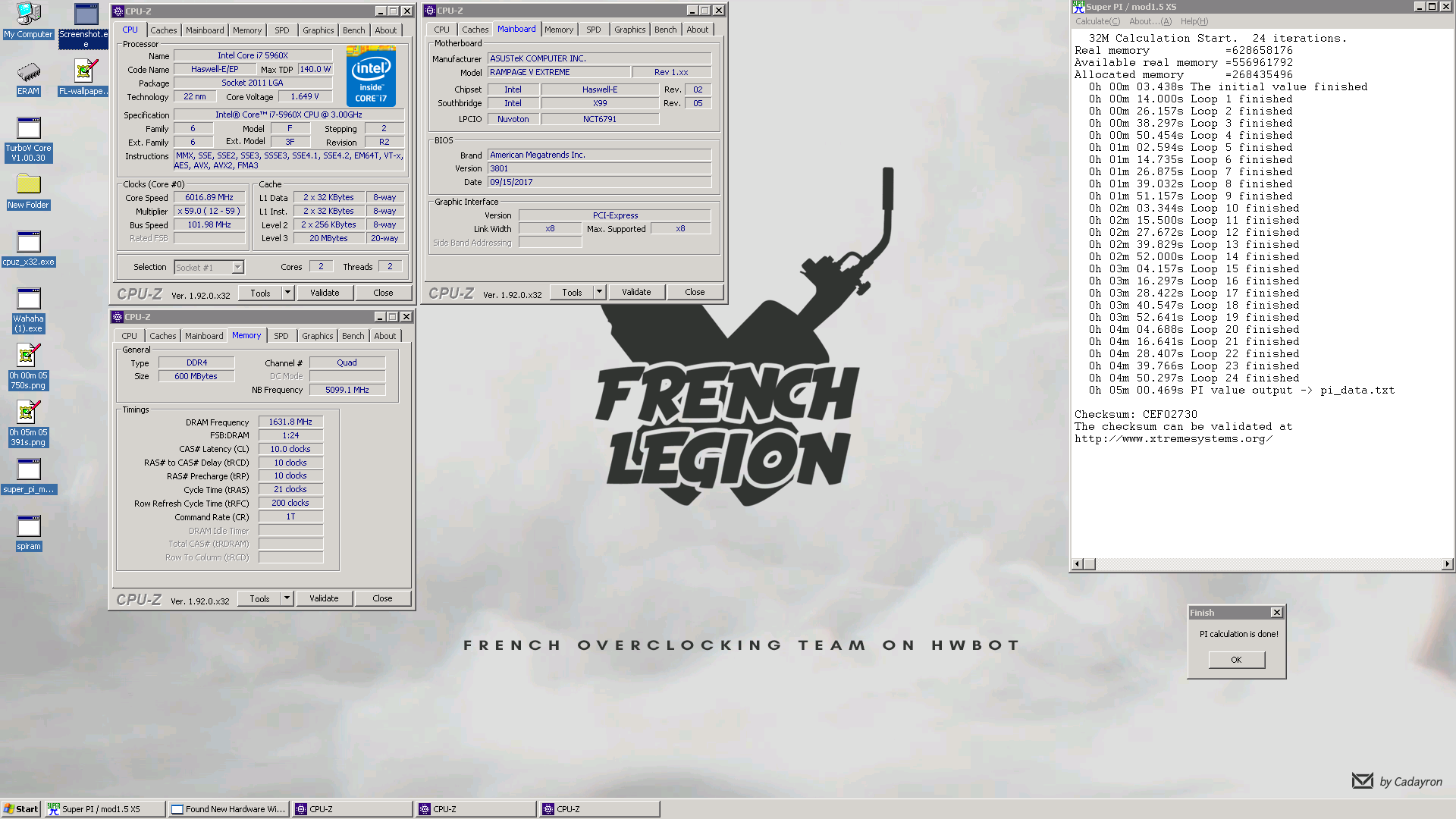
Task: Open About menu in Super PI
Action: click(1150, 21)
